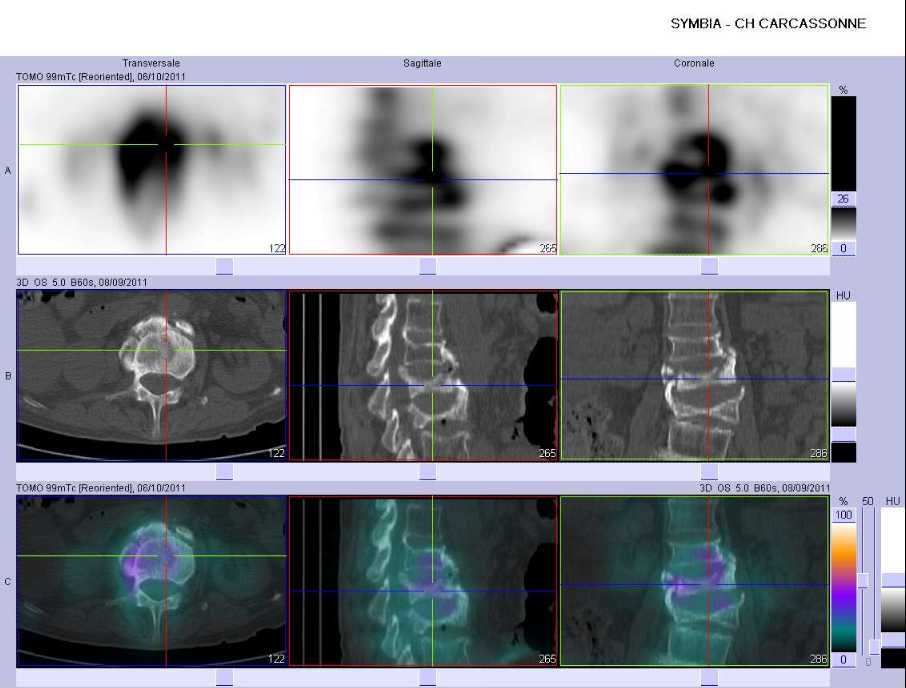Screen dimensions: 906x688
Task: Select the fused sagittal image in row C
Action: coord(423,581)
